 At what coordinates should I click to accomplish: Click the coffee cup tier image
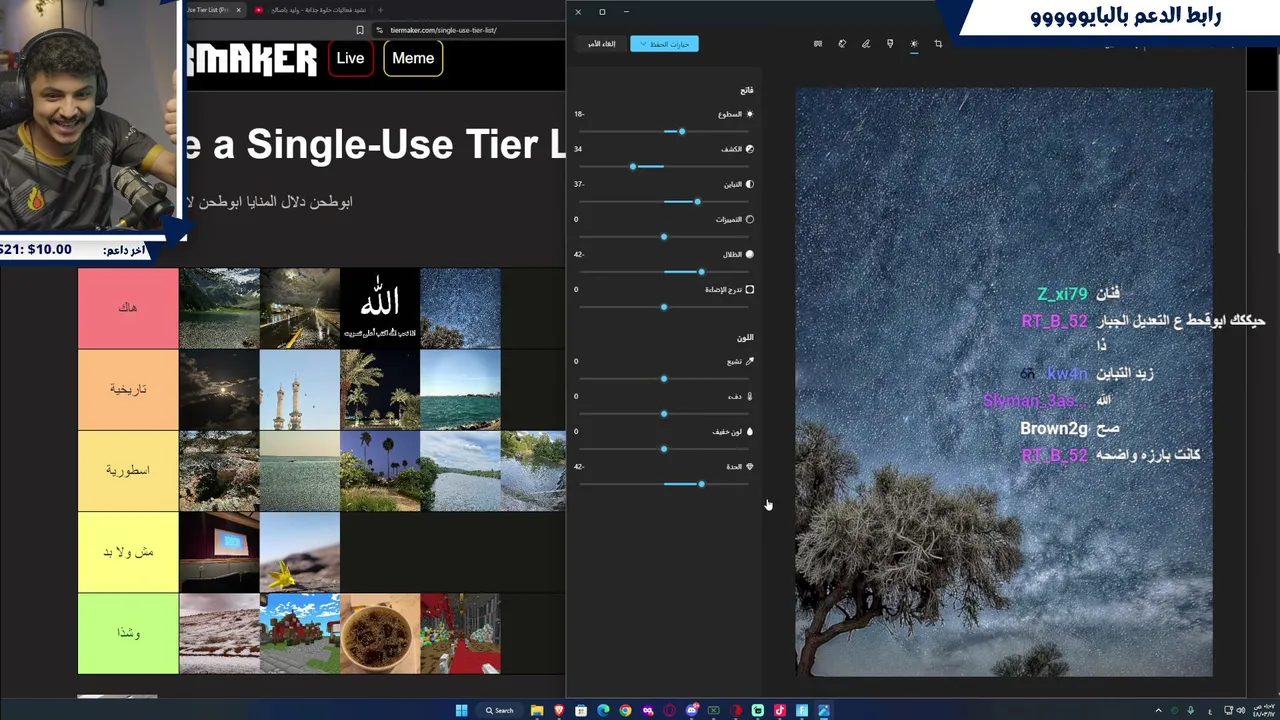point(380,633)
